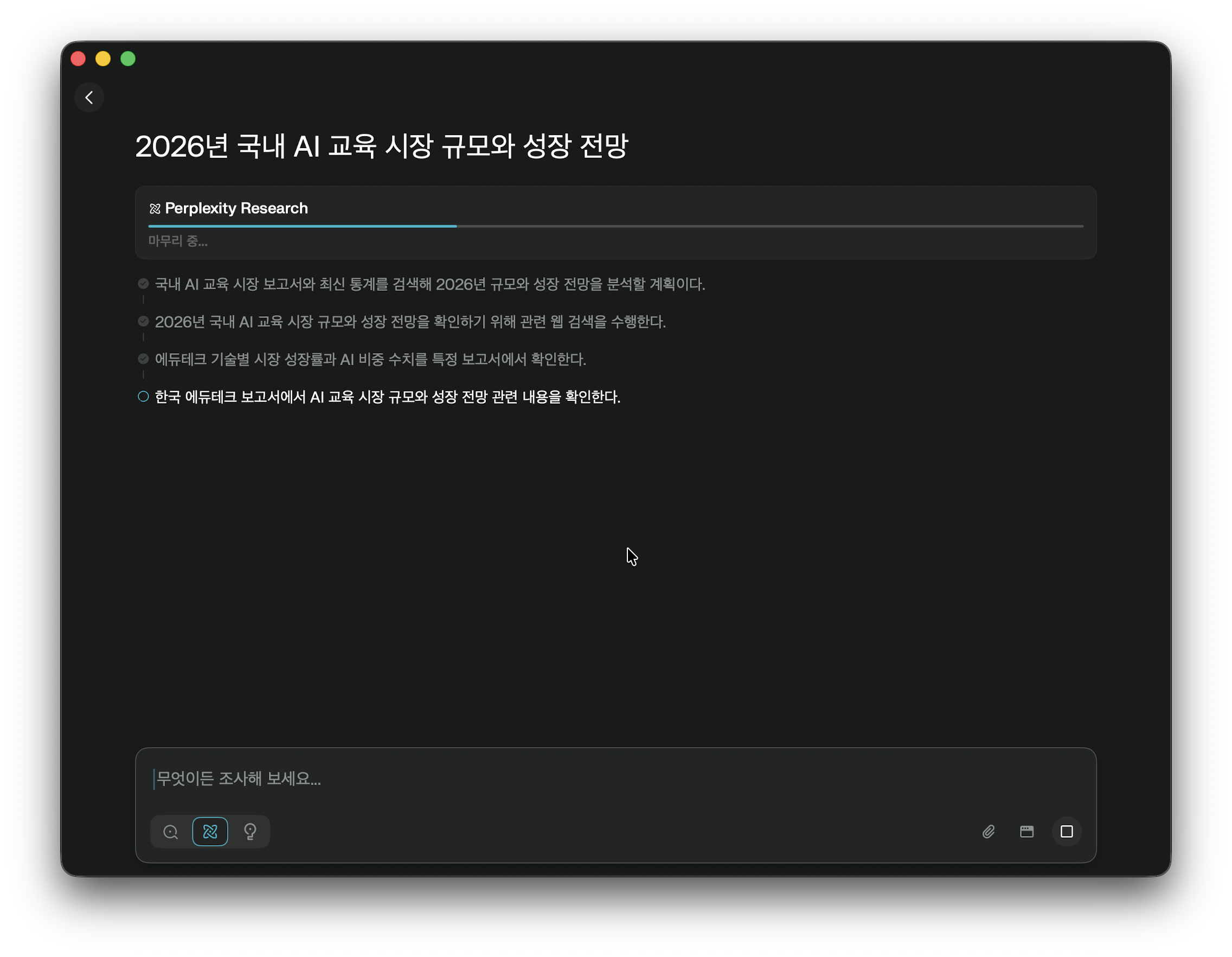Click the browser window capture icon
Image resolution: width=1232 pixels, height=957 pixels.
(1026, 831)
